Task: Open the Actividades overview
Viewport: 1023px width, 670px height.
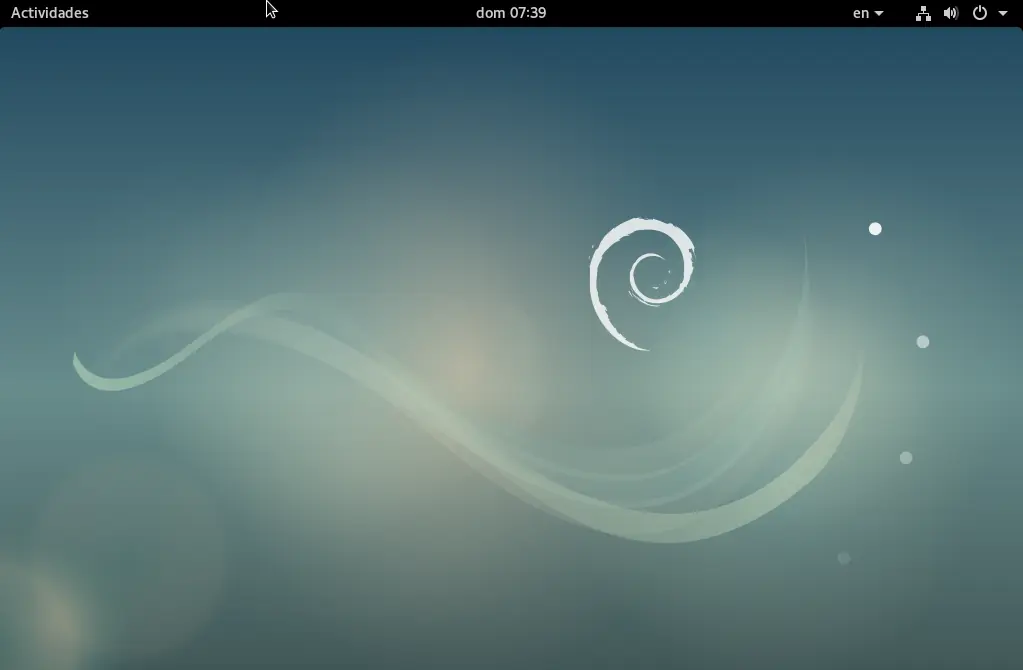Action: [50, 13]
